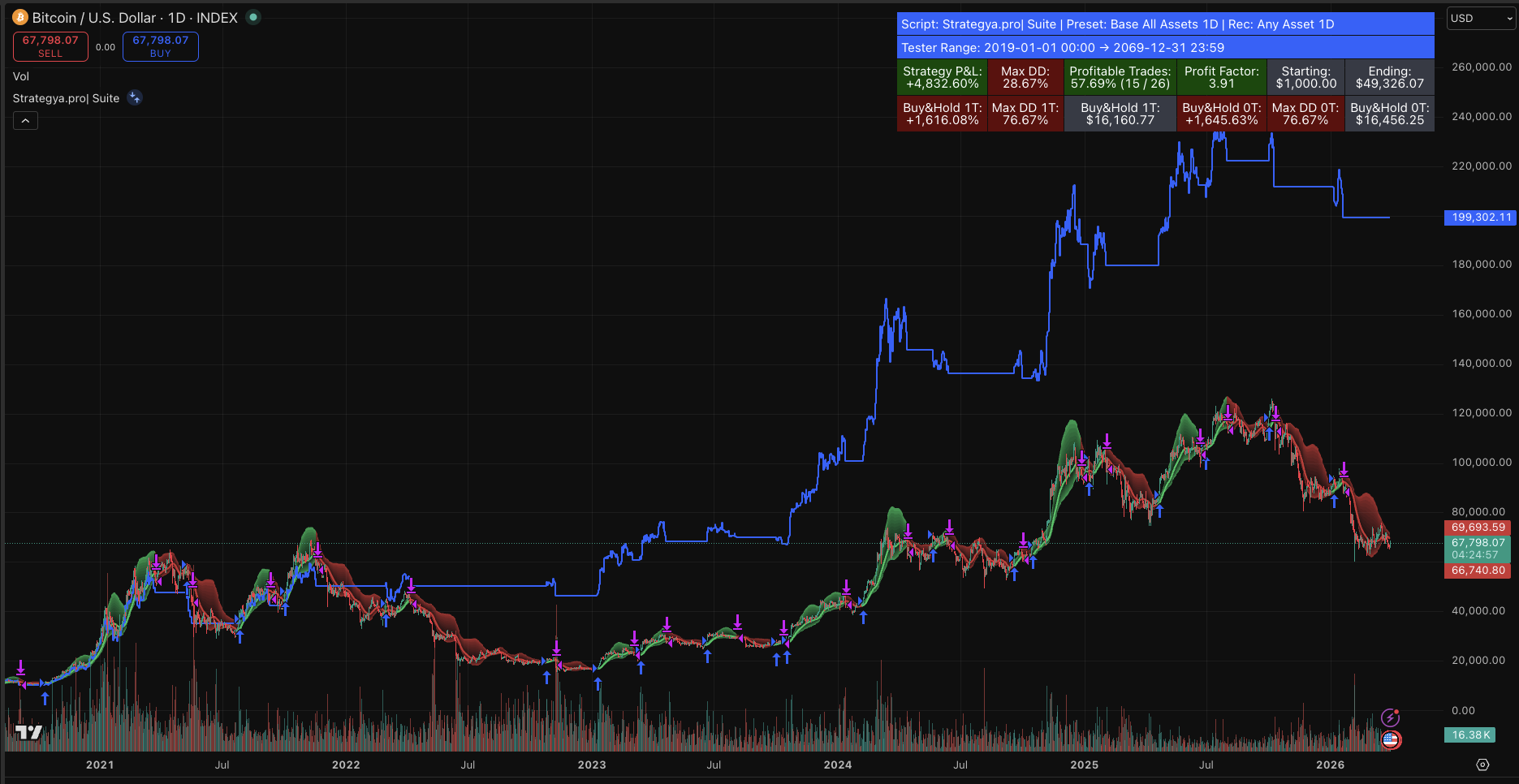Click the Max DD 28.67% cell
The image size is (1519, 784).
click(1025, 78)
